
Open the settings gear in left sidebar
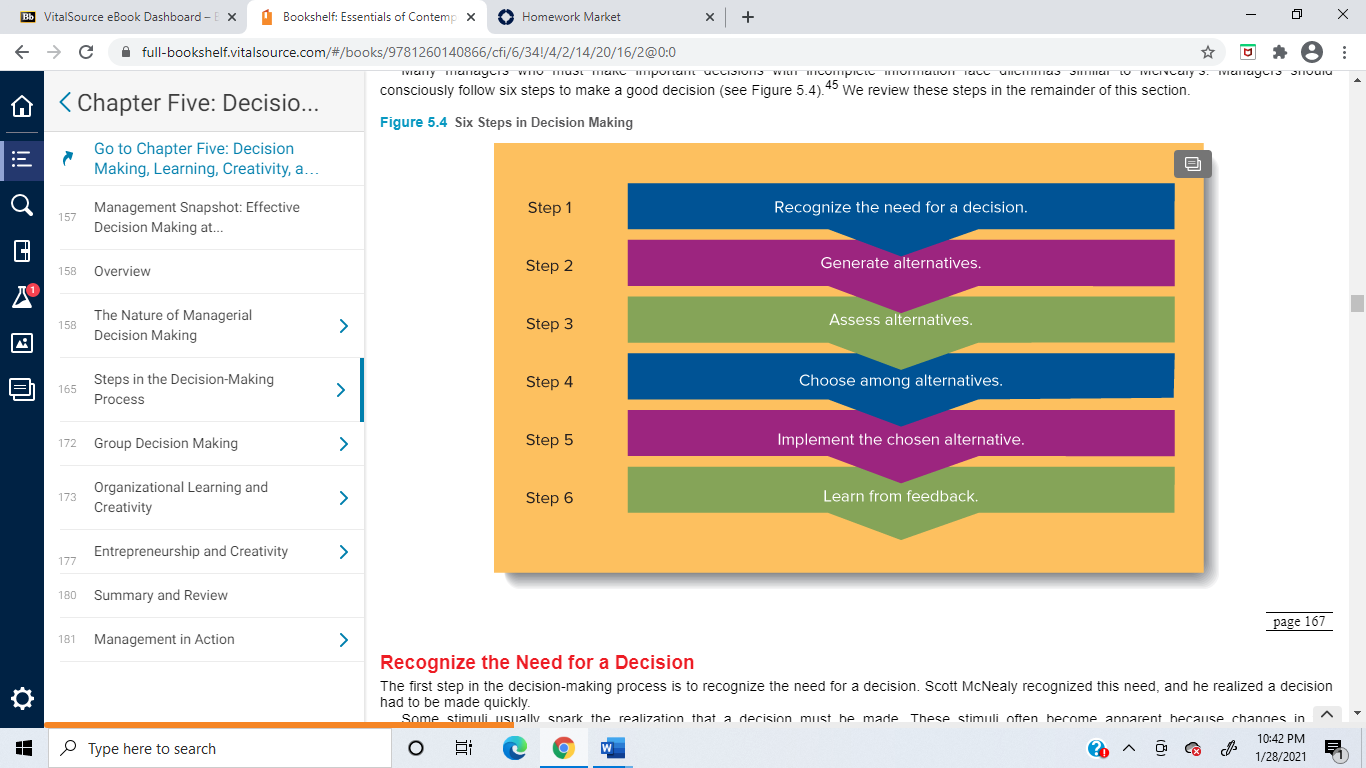click(x=22, y=698)
